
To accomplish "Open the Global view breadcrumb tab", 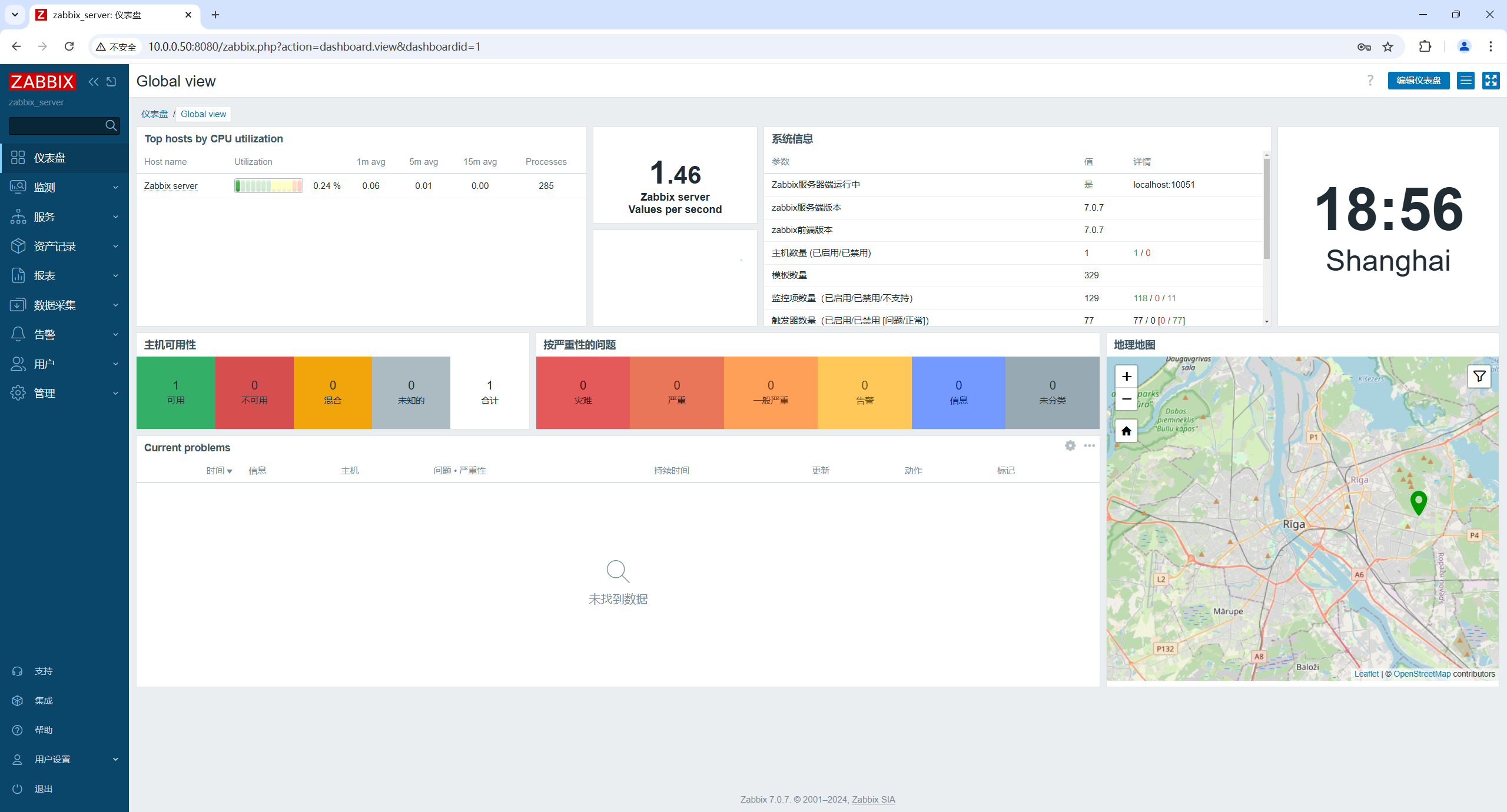I will click(203, 114).
